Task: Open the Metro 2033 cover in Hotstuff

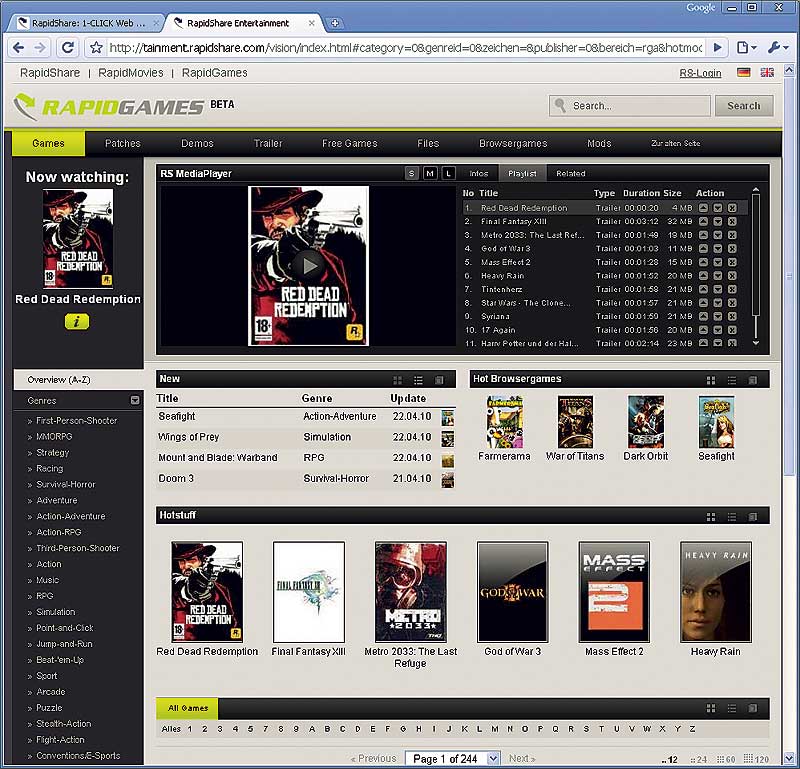Action: 411,592
